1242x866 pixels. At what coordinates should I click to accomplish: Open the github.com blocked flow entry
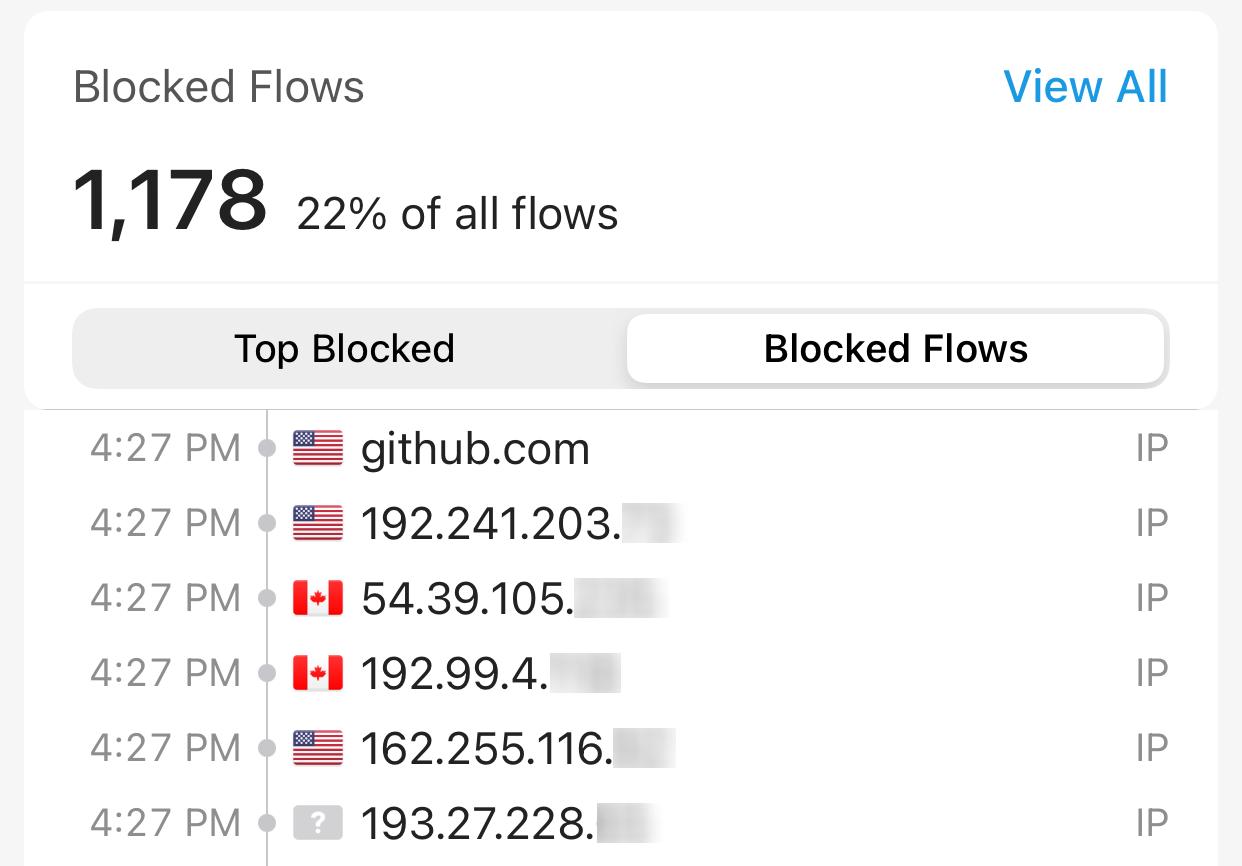pyautogui.click(x=621, y=449)
